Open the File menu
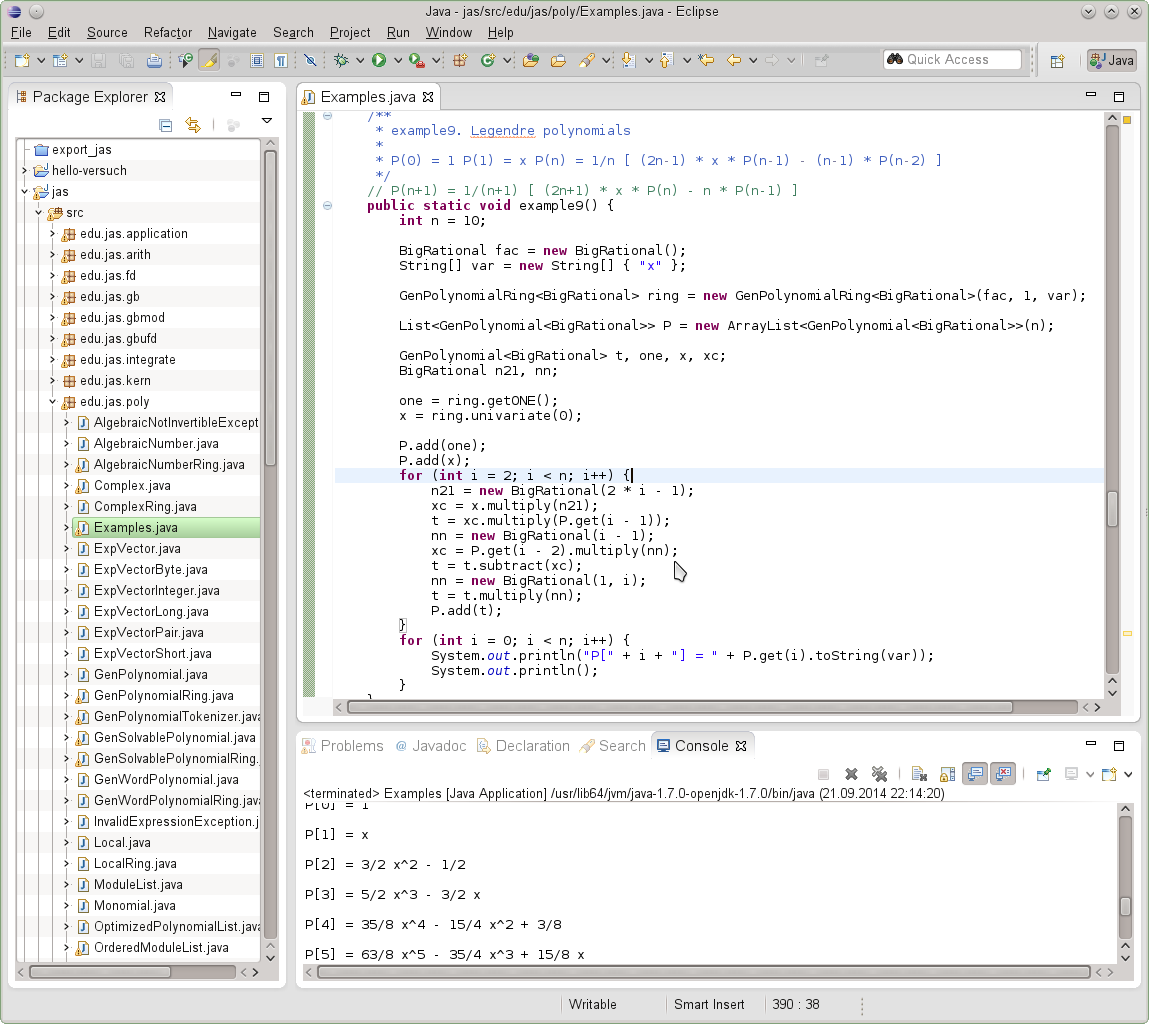1149x1024 pixels. 21,32
